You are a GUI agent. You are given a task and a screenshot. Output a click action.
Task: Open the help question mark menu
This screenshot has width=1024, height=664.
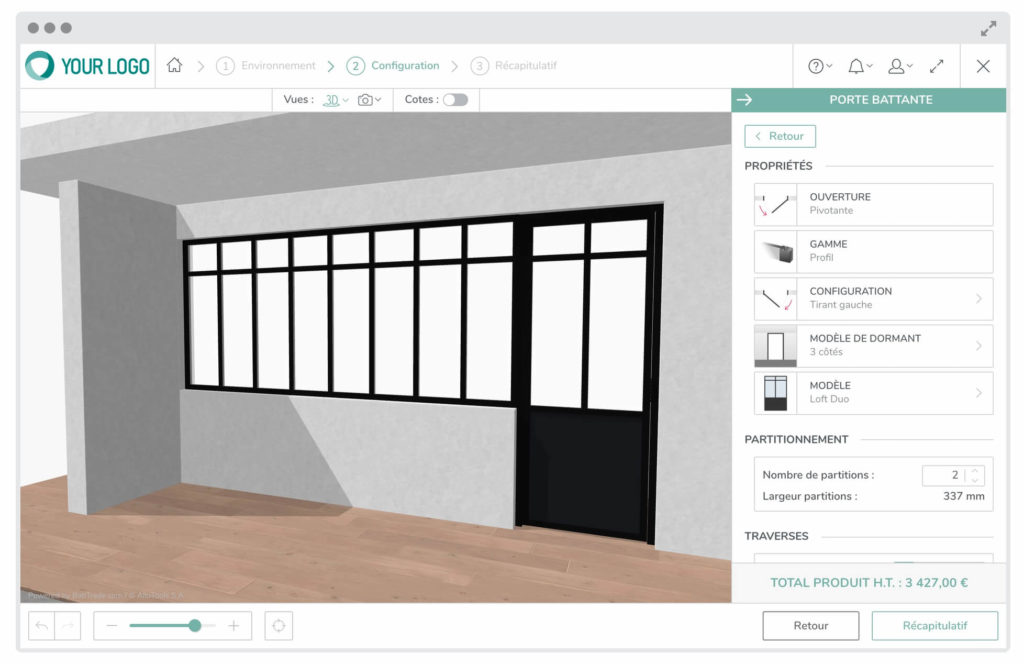click(x=820, y=66)
